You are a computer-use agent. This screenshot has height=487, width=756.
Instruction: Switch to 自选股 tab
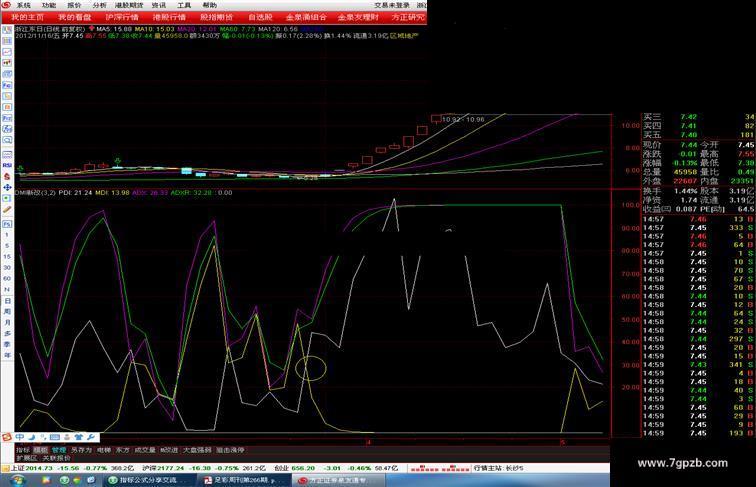pyautogui.click(x=260, y=17)
